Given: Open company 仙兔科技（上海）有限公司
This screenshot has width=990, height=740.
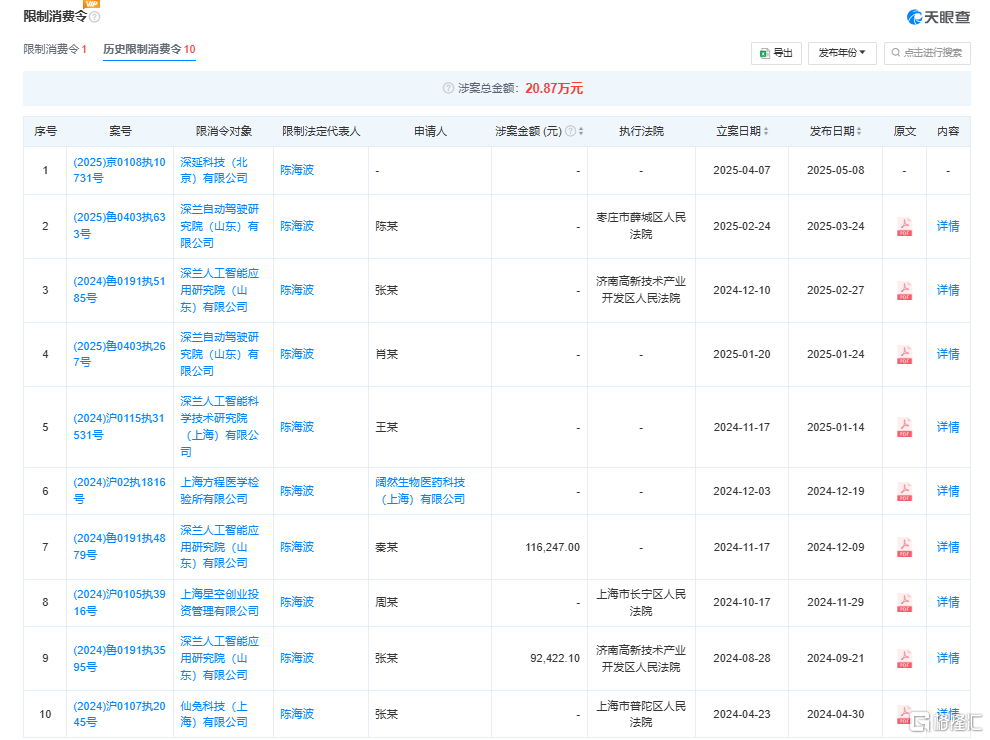Looking at the screenshot, I should [x=214, y=713].
